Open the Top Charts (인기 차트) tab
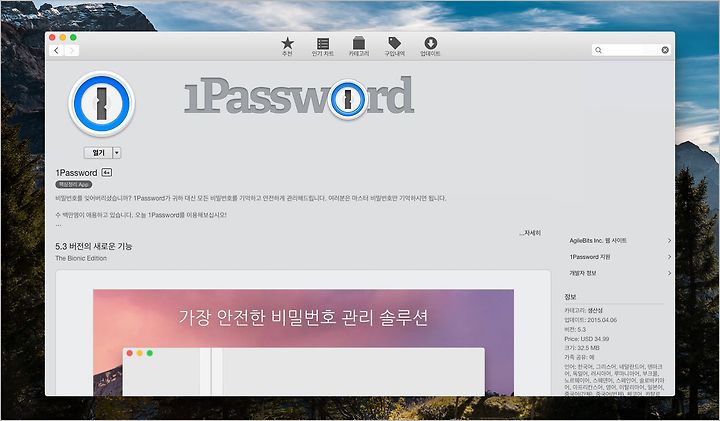720x421 pixels. tap(323, 47)
